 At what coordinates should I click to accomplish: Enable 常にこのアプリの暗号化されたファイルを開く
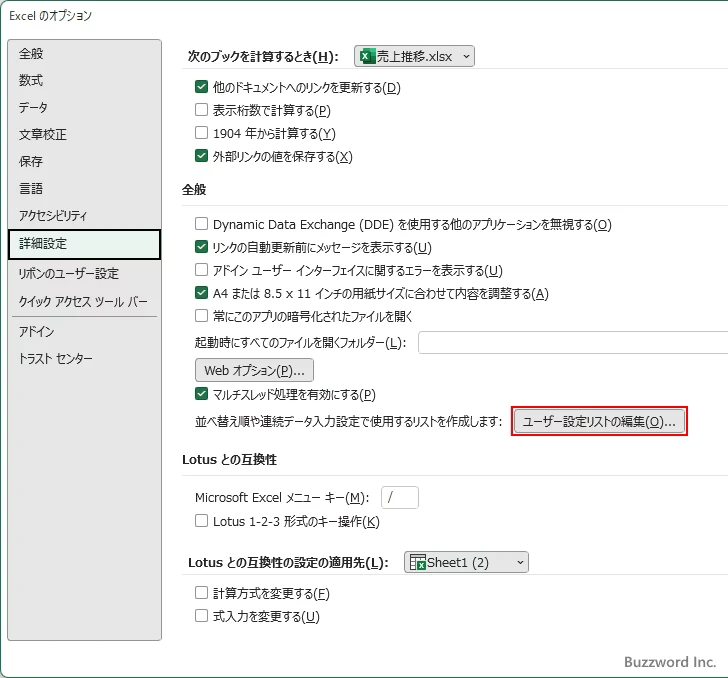(x=201, y=316)
